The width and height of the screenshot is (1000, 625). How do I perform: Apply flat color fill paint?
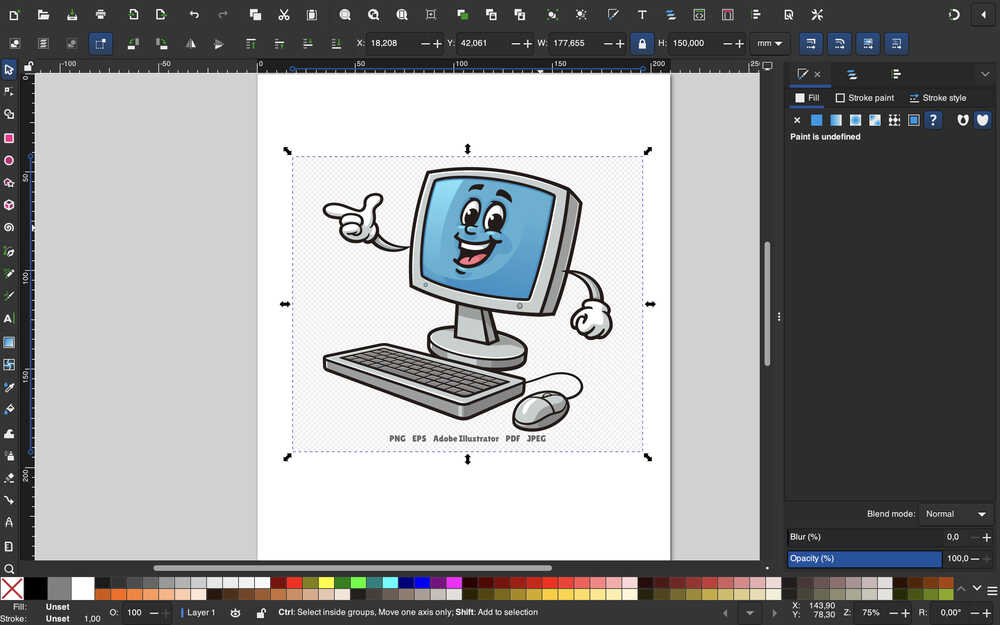817,120
